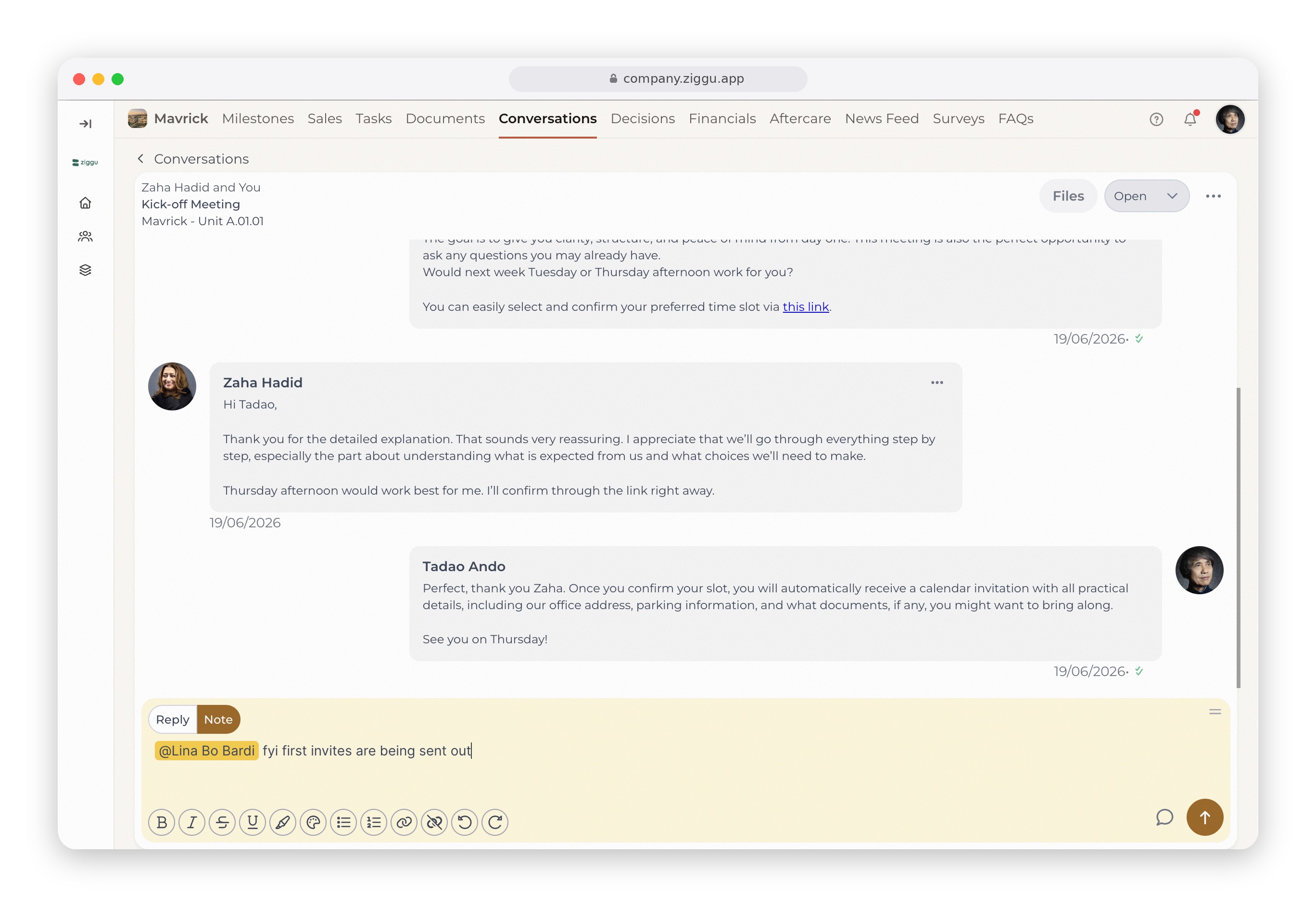Open the stacked layers sidebar icon
Image resolution: width=1316 pixels, height=907 pixels.
(x=85, y=270)
